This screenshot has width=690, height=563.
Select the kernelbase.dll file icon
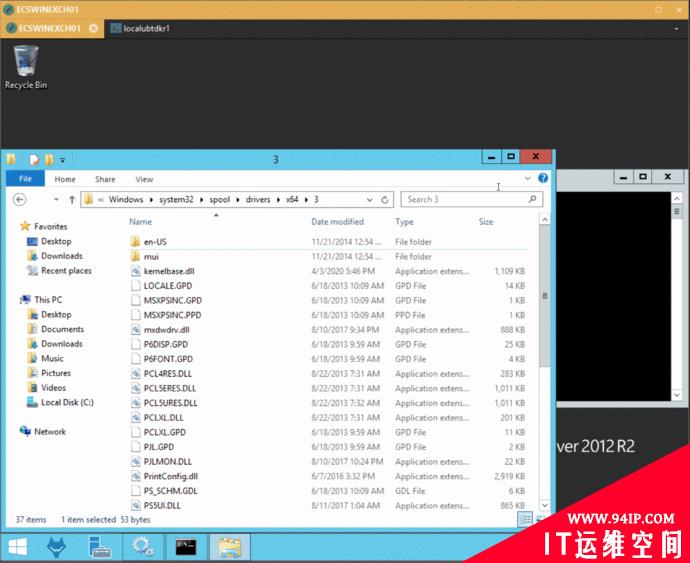click(x=136, y=271)
